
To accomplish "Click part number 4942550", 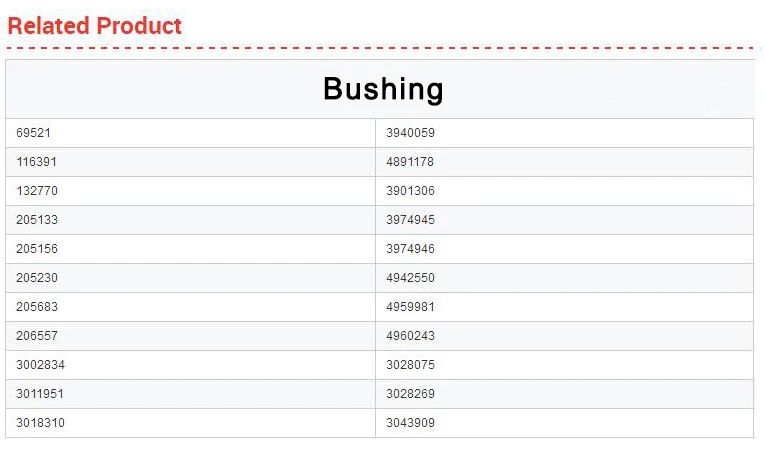I will click(410, 278).
